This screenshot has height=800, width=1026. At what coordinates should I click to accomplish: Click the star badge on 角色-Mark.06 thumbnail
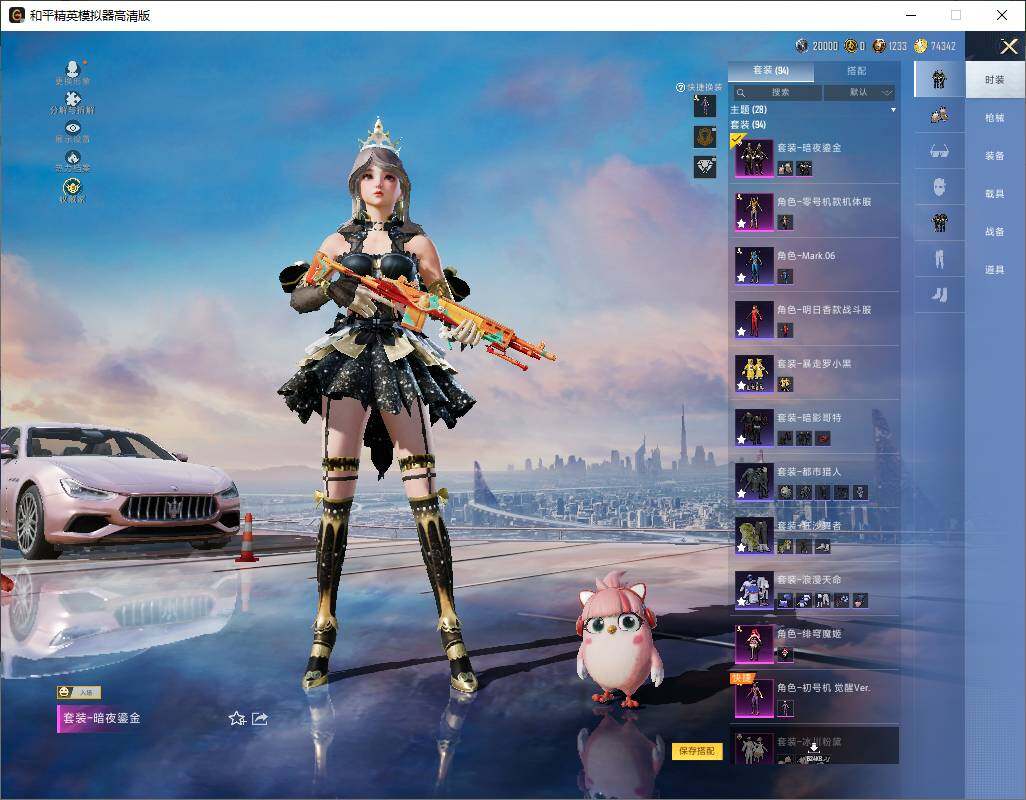tap(741, 278)
